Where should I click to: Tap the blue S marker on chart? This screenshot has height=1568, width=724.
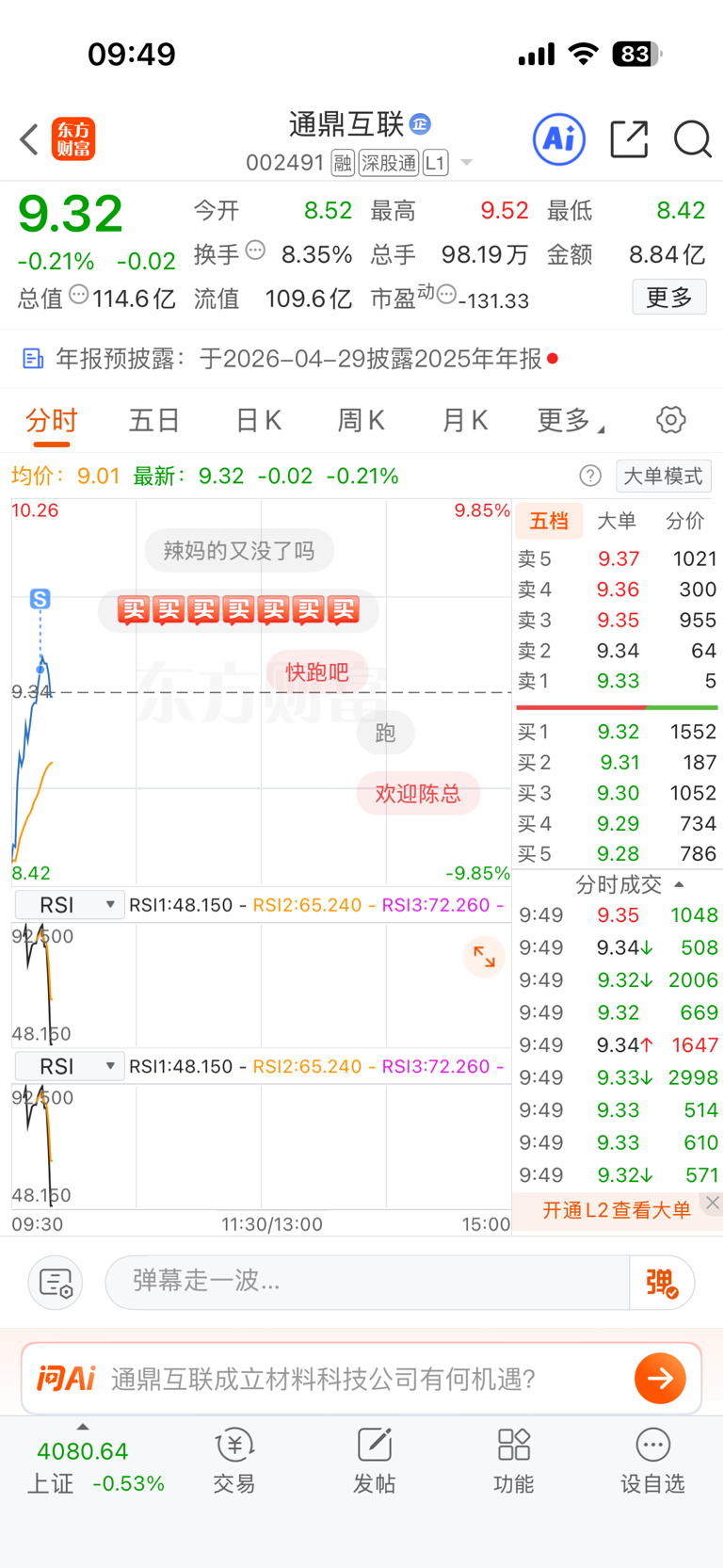coord(40,599)
